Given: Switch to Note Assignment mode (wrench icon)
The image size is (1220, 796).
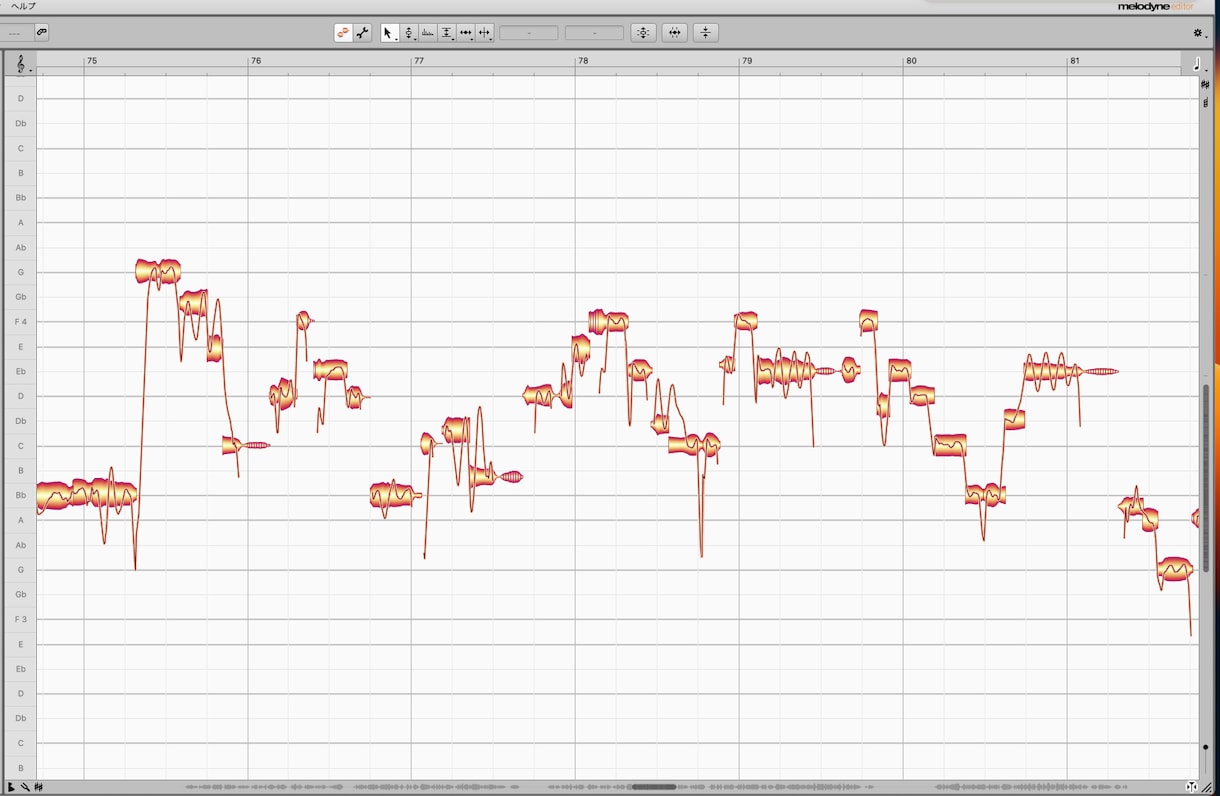Looking at the screenshot, I should coord(362,33).
